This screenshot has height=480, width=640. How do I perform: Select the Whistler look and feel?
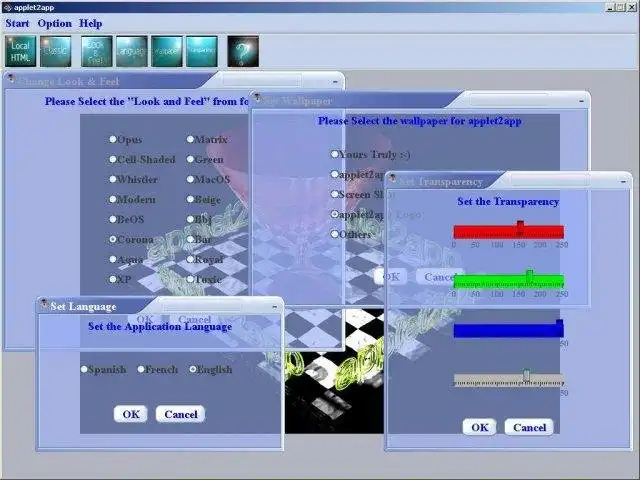133,180
